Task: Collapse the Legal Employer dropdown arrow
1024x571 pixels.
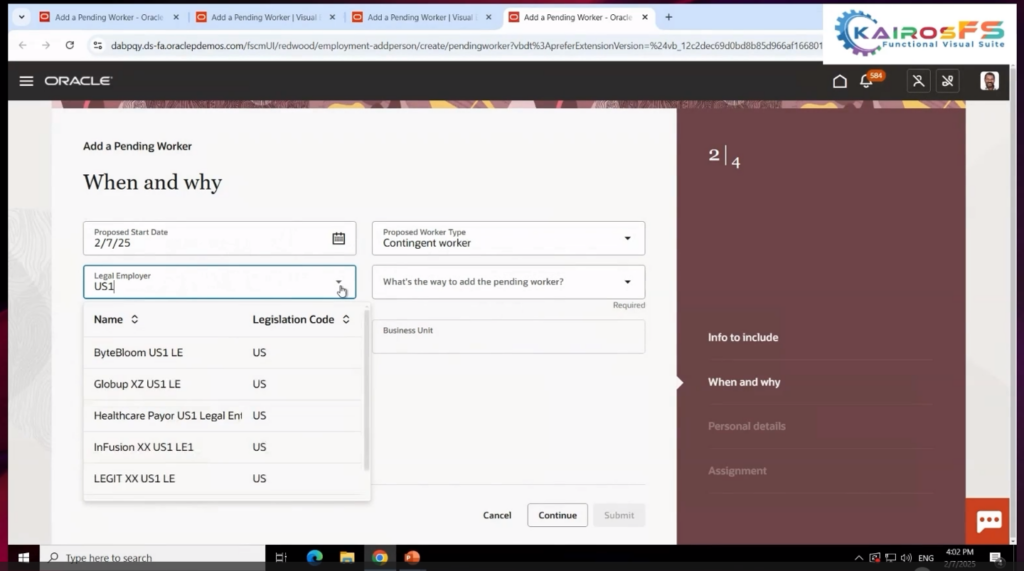Action: coord(339,282)
